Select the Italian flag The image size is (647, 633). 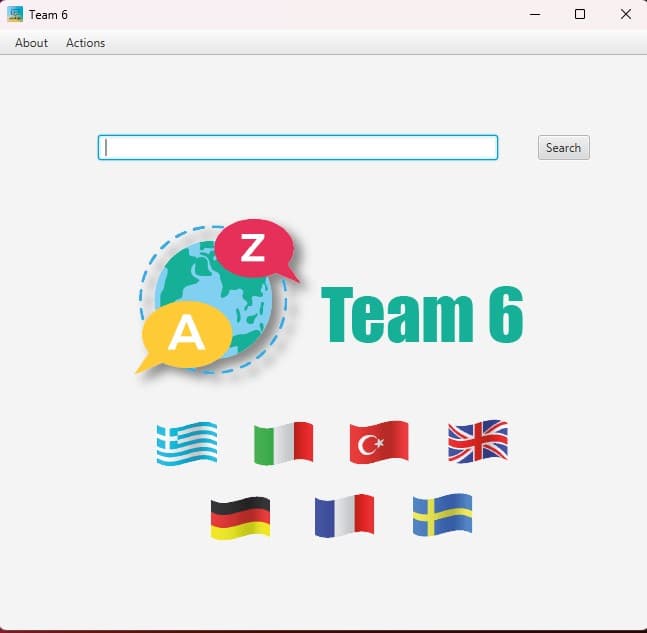click(283, 443)
